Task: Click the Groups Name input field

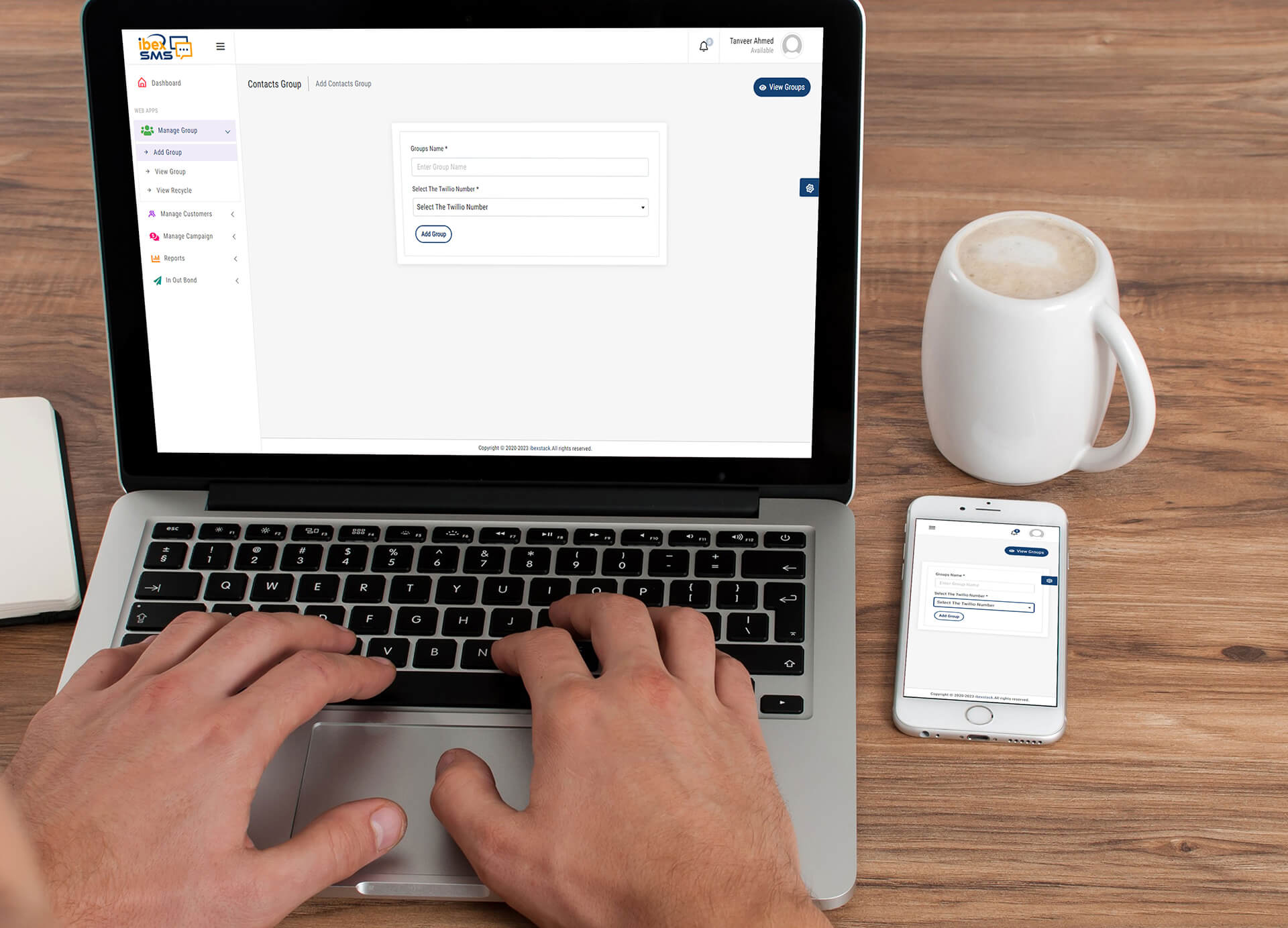Action: click(x=531, y=167)
